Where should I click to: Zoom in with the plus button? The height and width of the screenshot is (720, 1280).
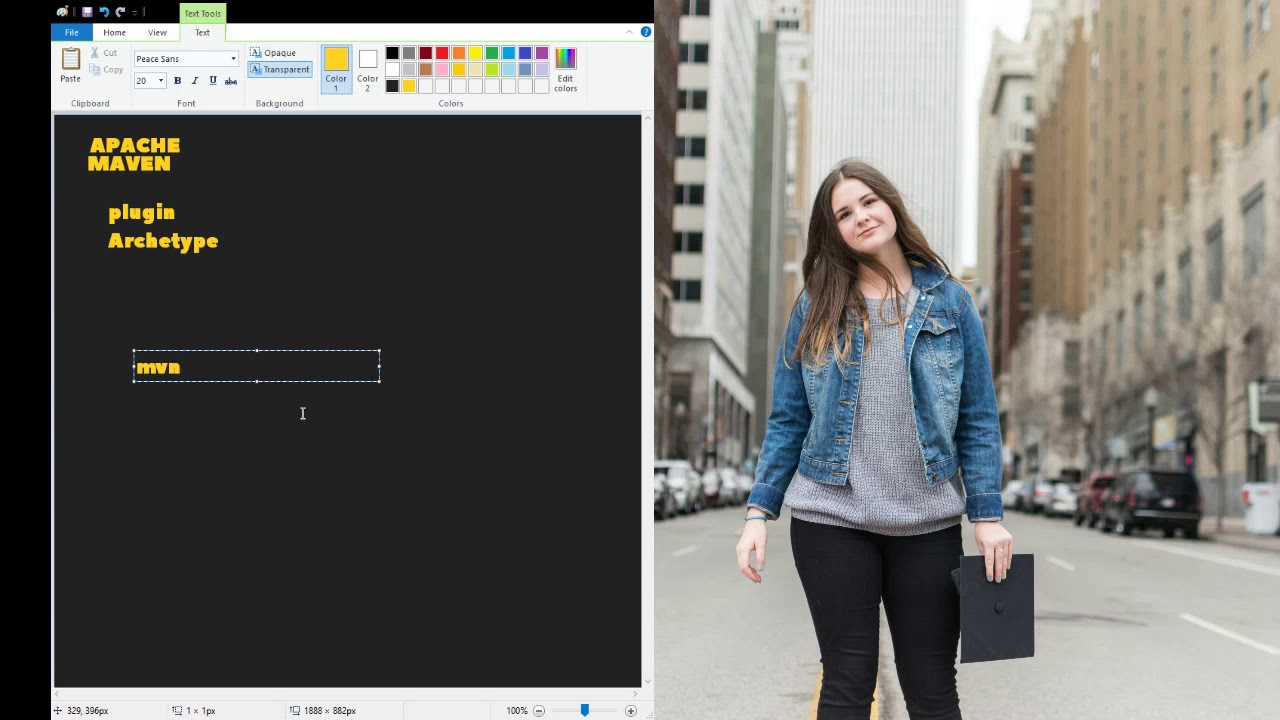point(630,711)
